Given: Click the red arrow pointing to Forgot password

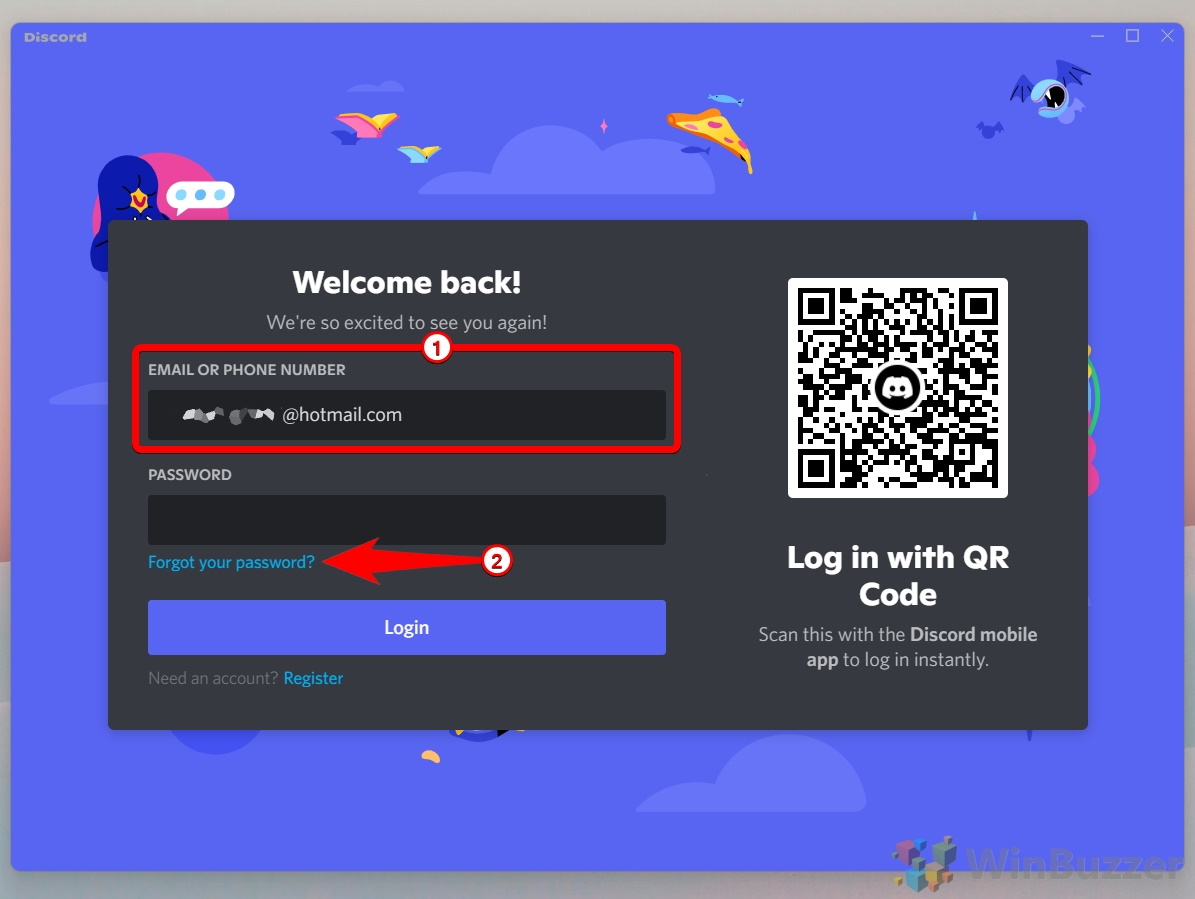Looking at the screenshot, I should tap(402, 561).
